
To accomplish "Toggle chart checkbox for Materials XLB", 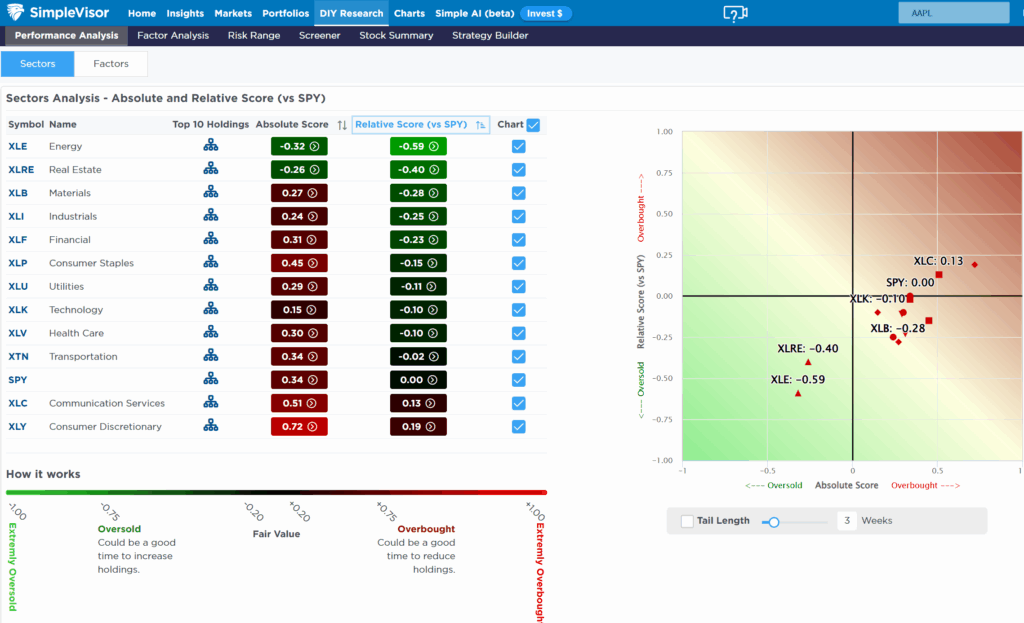I will (519, 193).
